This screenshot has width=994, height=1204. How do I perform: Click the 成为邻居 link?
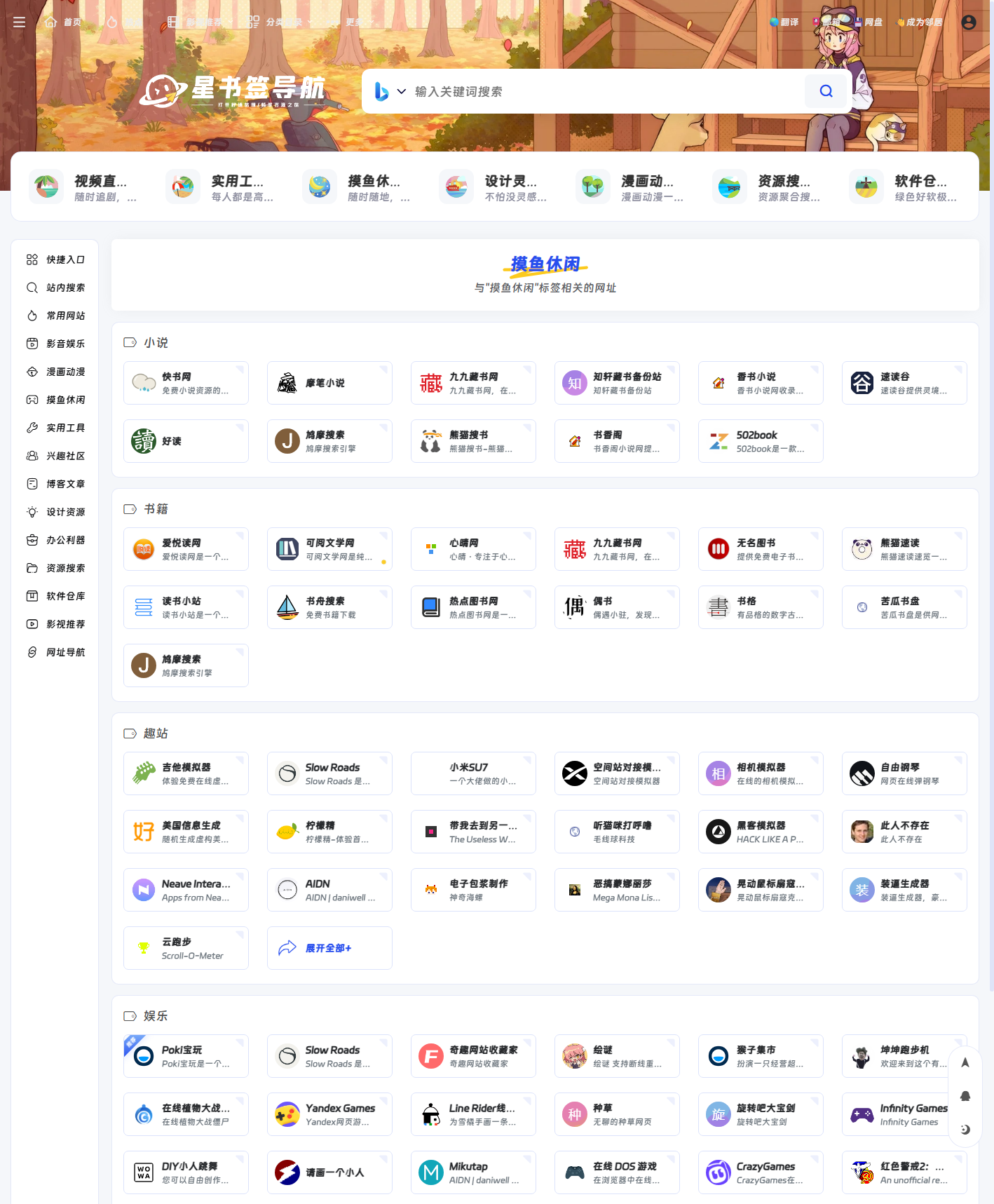coord(919,22)
